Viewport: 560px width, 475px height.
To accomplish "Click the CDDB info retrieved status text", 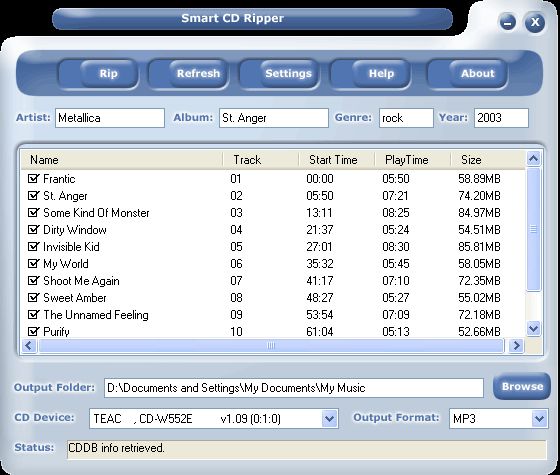I will pyautogui.click(x=116, y=448).
